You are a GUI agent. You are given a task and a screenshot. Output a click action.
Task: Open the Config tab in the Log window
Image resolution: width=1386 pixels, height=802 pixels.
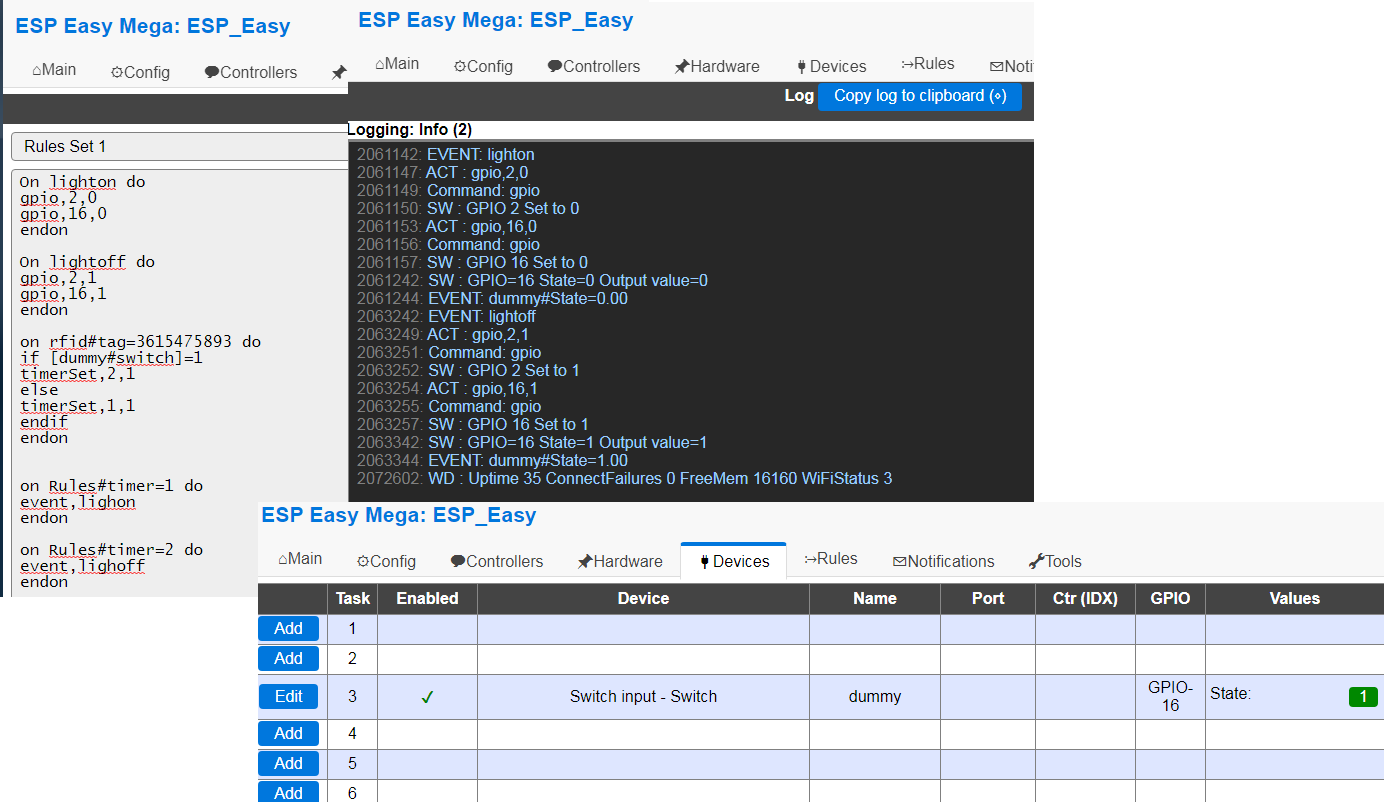tap(483, 66)
